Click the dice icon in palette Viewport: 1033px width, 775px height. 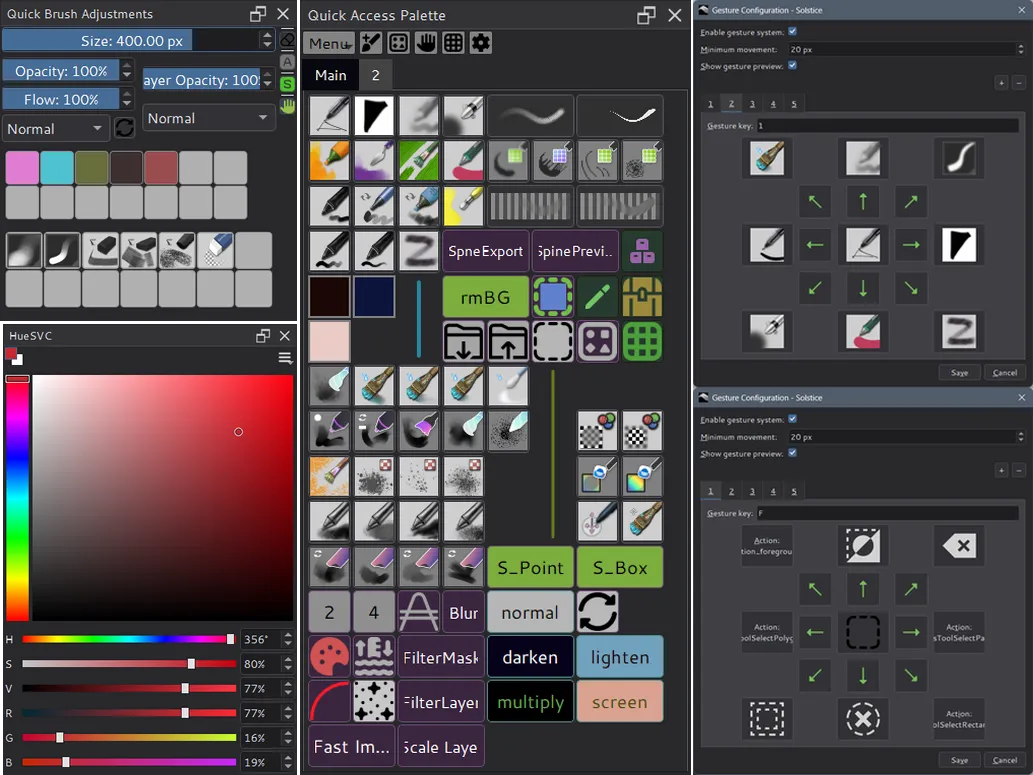pos(598,342)
